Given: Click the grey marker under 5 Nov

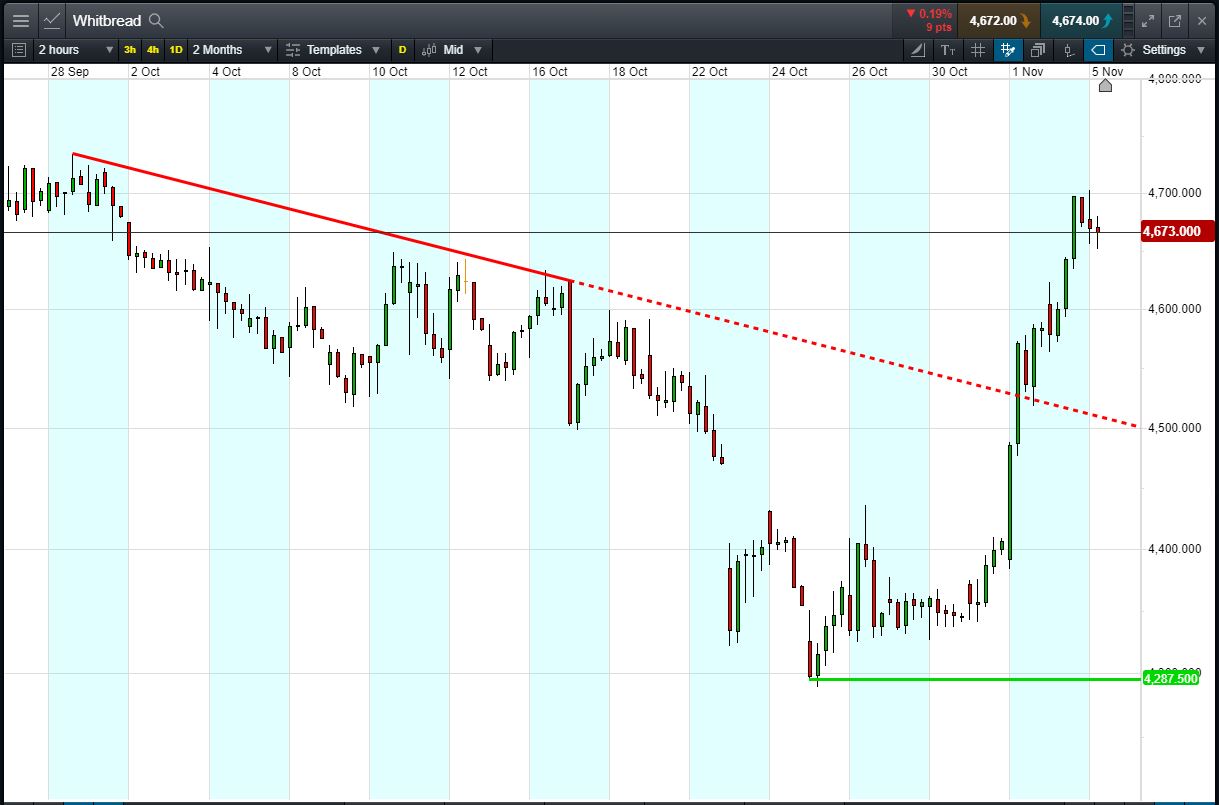Looking at the screenshot, I should [1105, 86].
